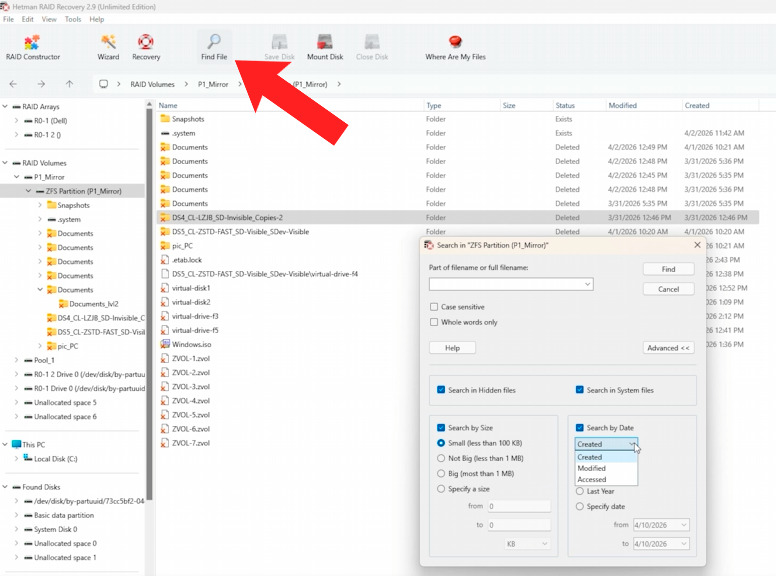
Task: Go back with the left arrow
Action: tap(13, 84)
